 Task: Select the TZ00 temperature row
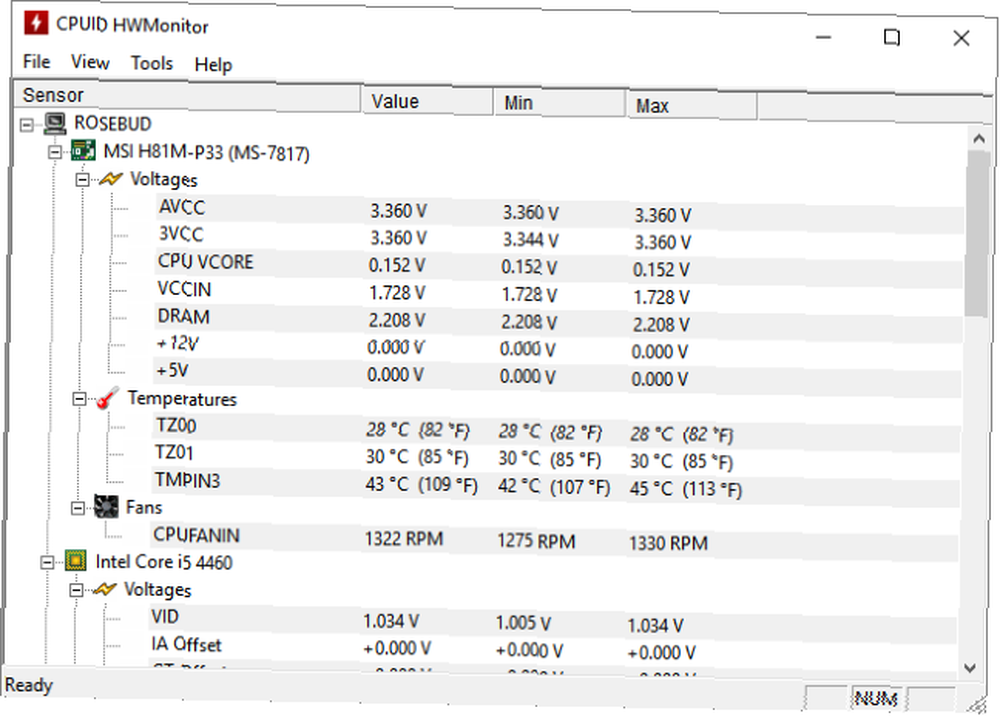tap(557, 428)
